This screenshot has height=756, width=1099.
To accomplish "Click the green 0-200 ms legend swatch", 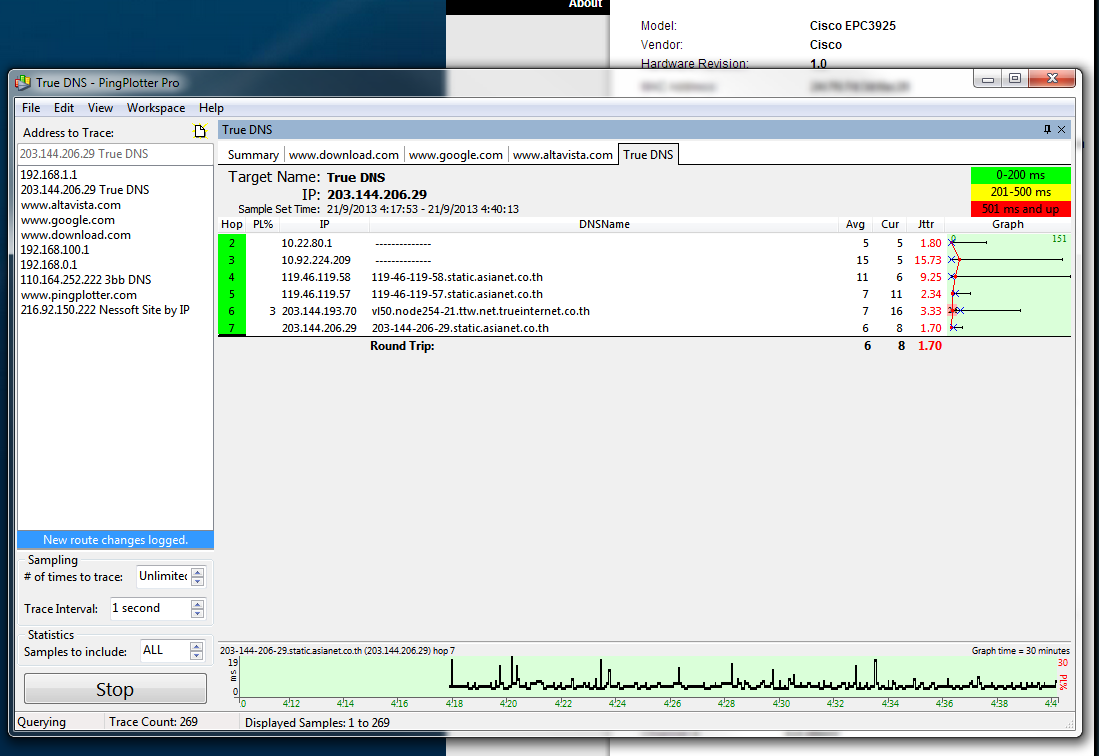I will [x=1020, y=175].
